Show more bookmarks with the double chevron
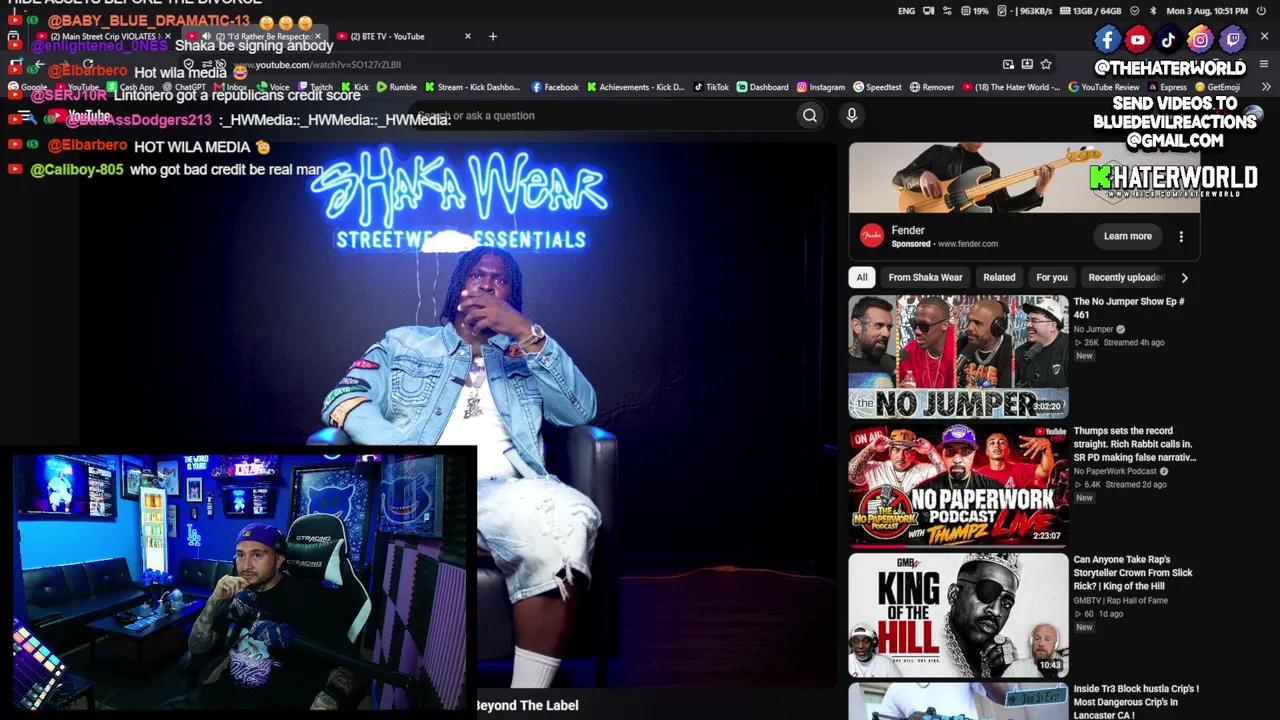This screenshot has width=1280, height=720. pos(1266,87)
